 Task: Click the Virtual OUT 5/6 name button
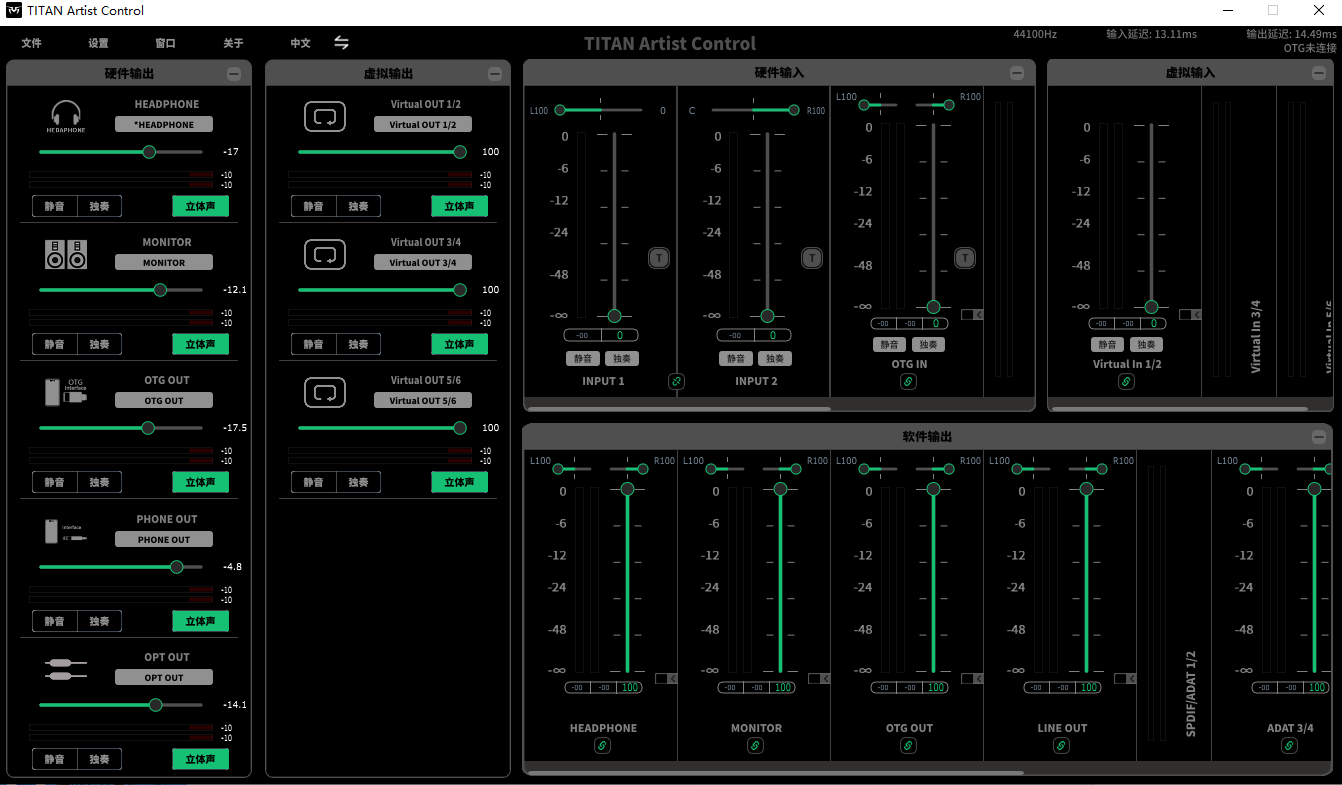(x=423, y=400)
